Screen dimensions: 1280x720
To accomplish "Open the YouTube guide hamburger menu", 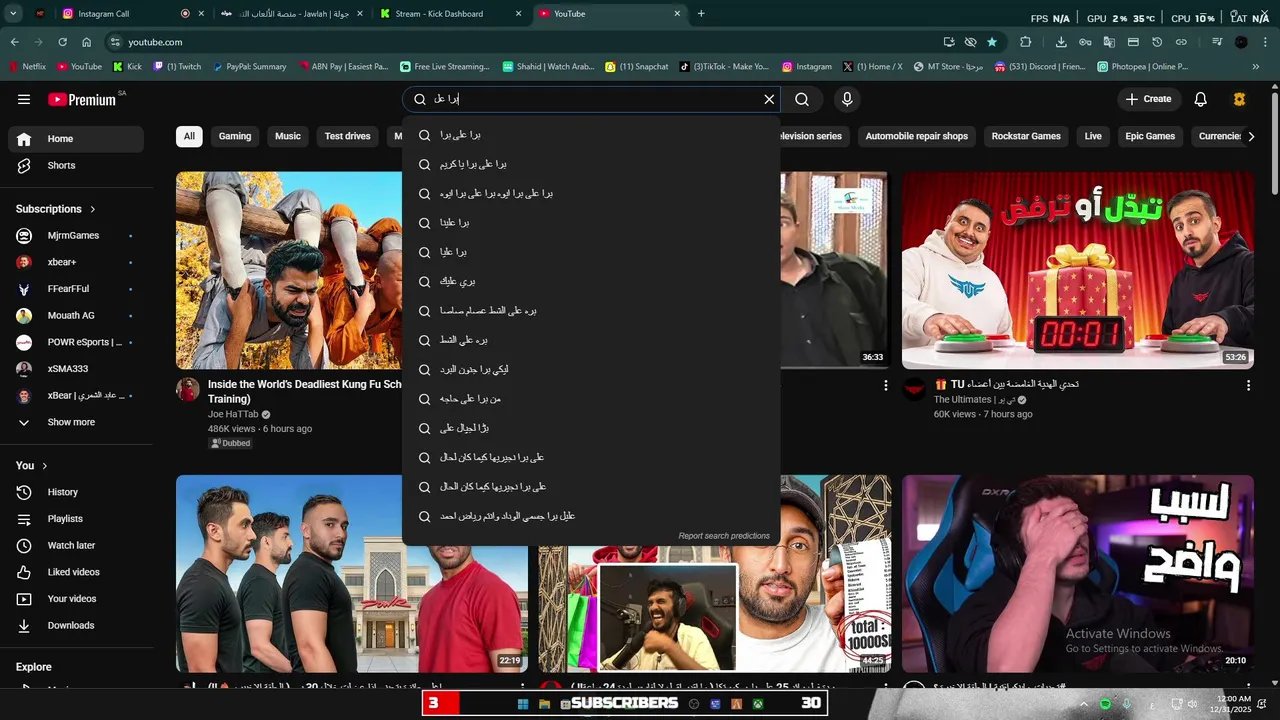I will tap(24, 99).
